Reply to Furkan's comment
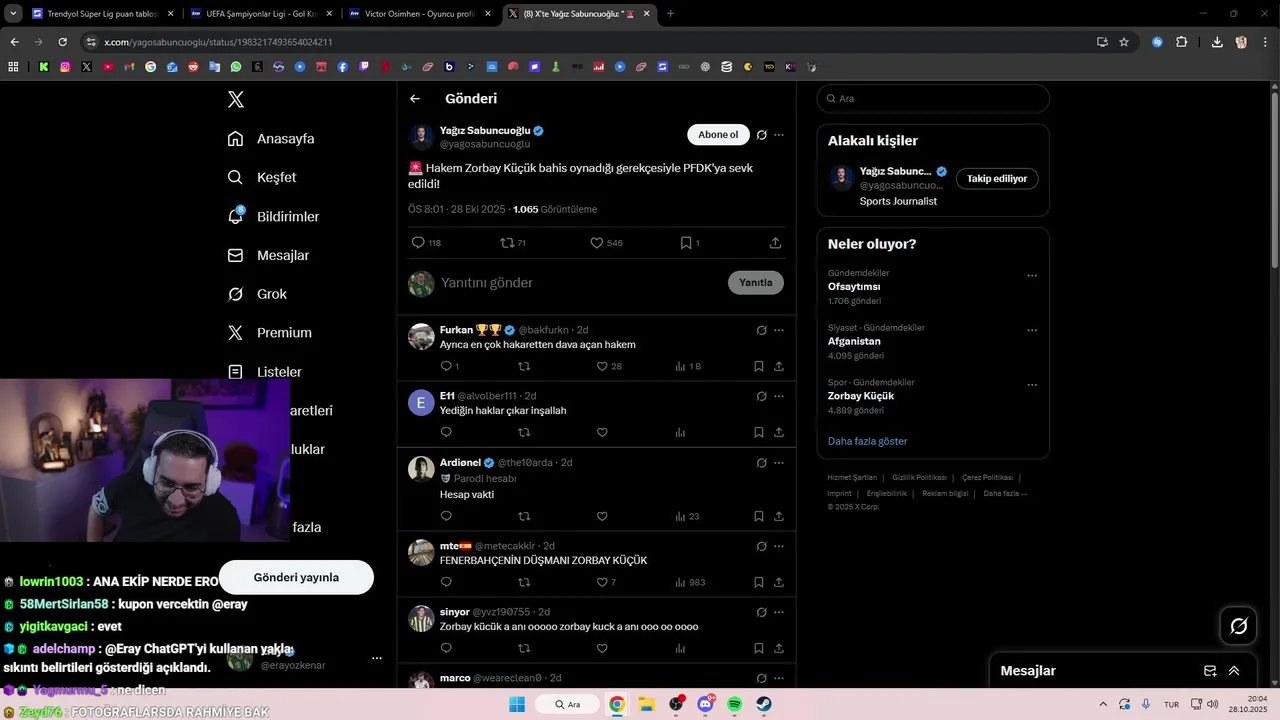1280x720 pixels. click(x=446, y=366)
